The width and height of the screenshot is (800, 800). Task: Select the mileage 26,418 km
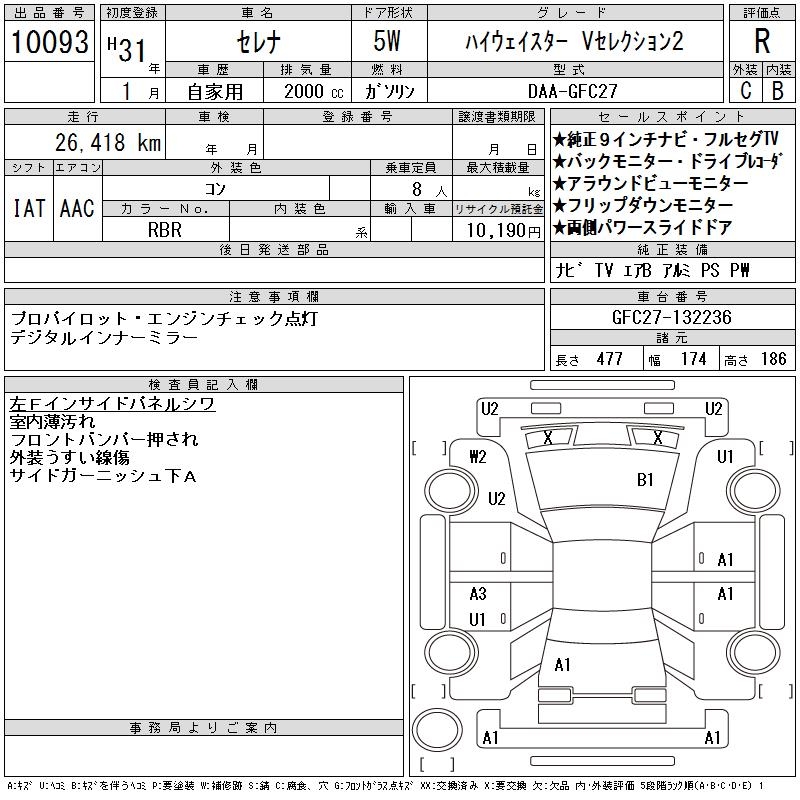(x=108, y=143)
